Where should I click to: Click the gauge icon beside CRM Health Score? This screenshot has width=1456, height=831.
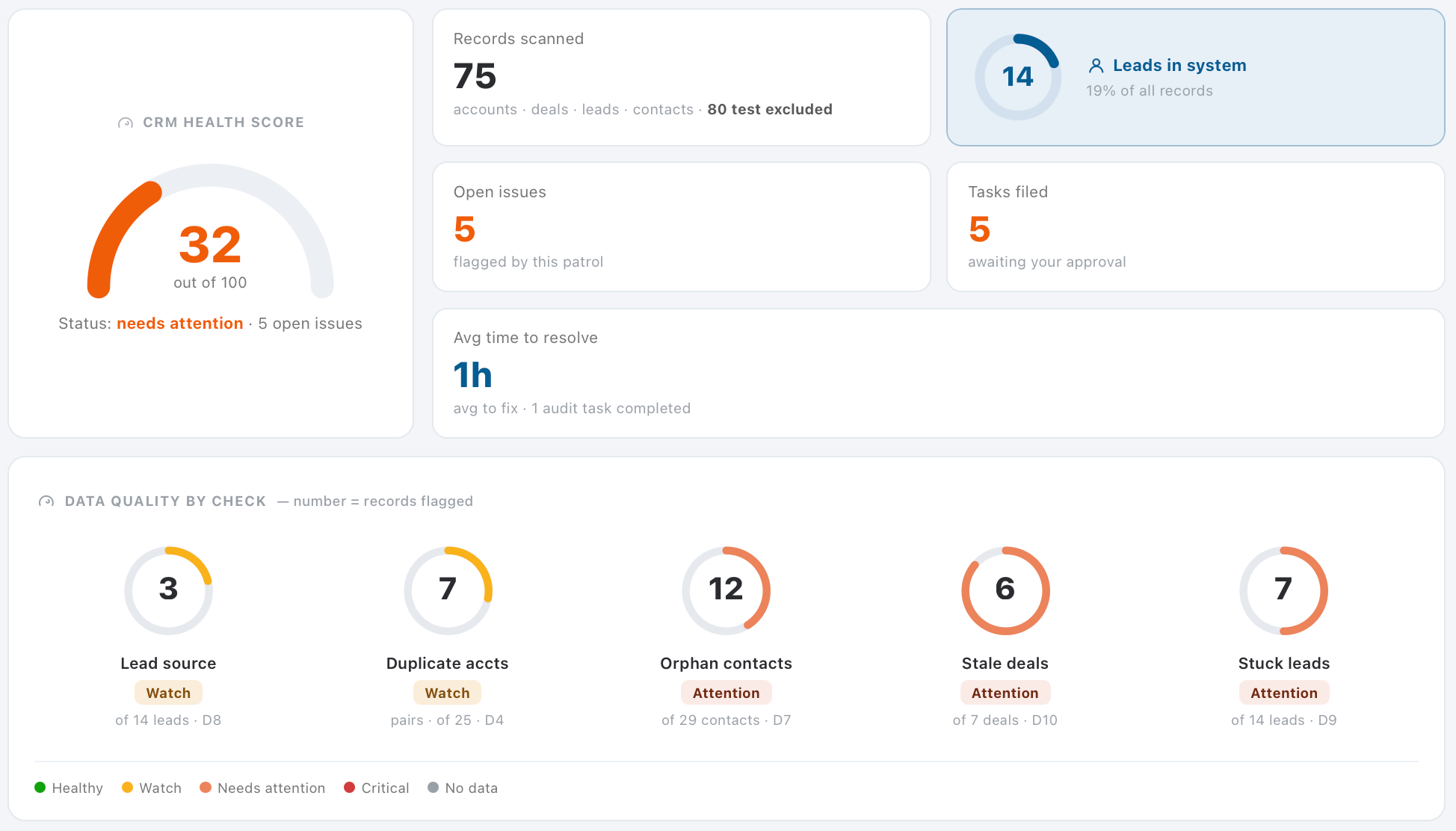coord(126,123)
